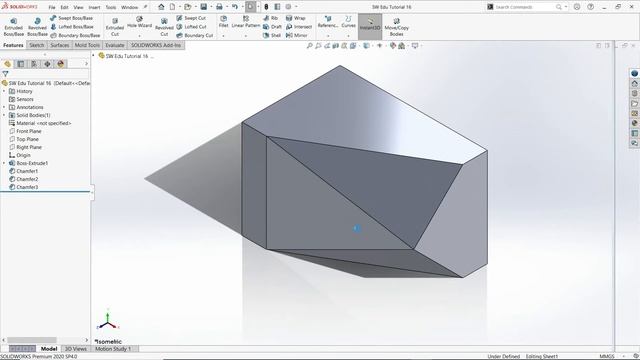The width and height of the screenshot is (640, 360).
Task: Open the Insert menu
Action: (94, 7)
